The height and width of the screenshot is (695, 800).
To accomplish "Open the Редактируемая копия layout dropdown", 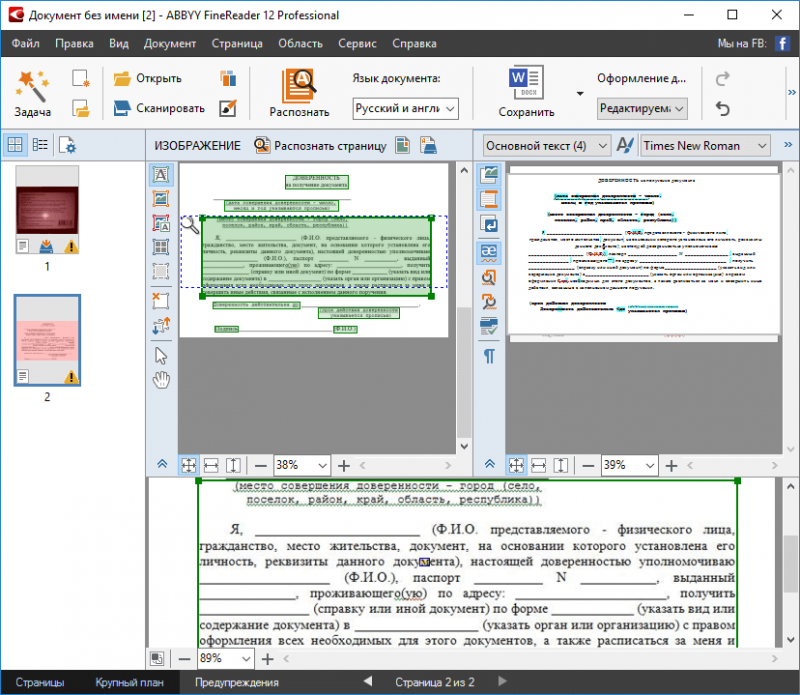I will point(642,109).
